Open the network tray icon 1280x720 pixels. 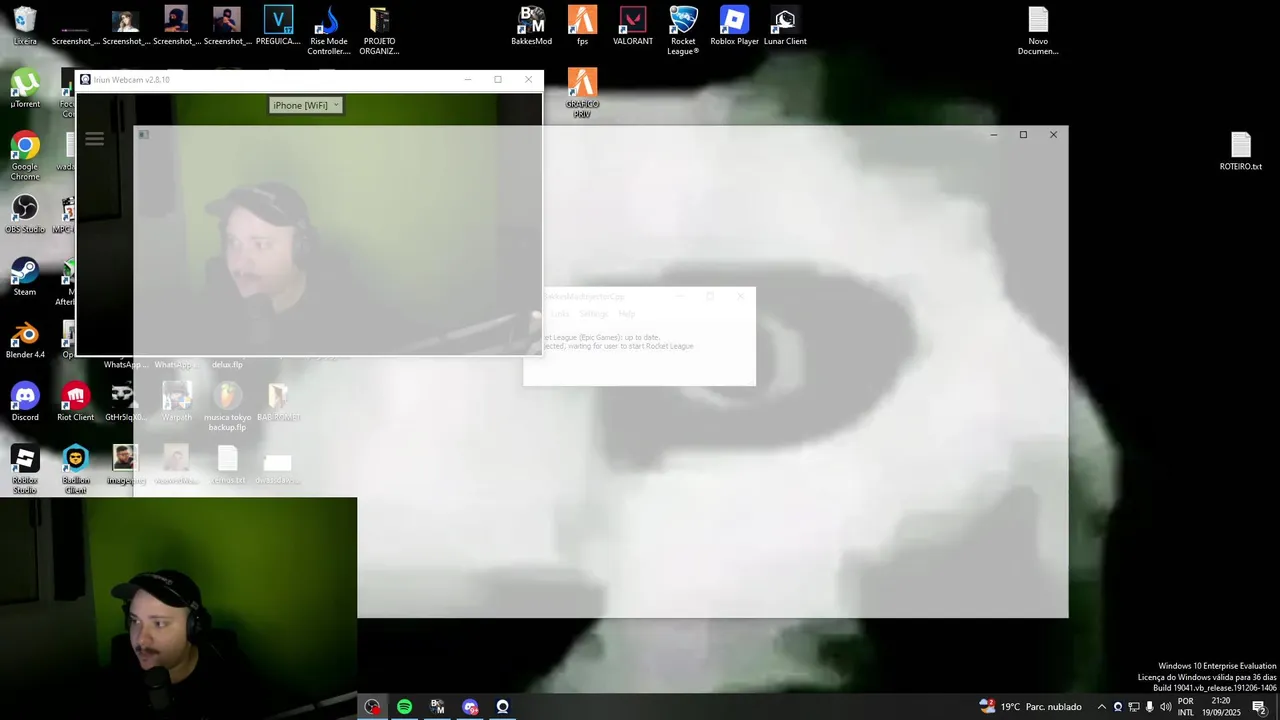tap(1133, 707)
